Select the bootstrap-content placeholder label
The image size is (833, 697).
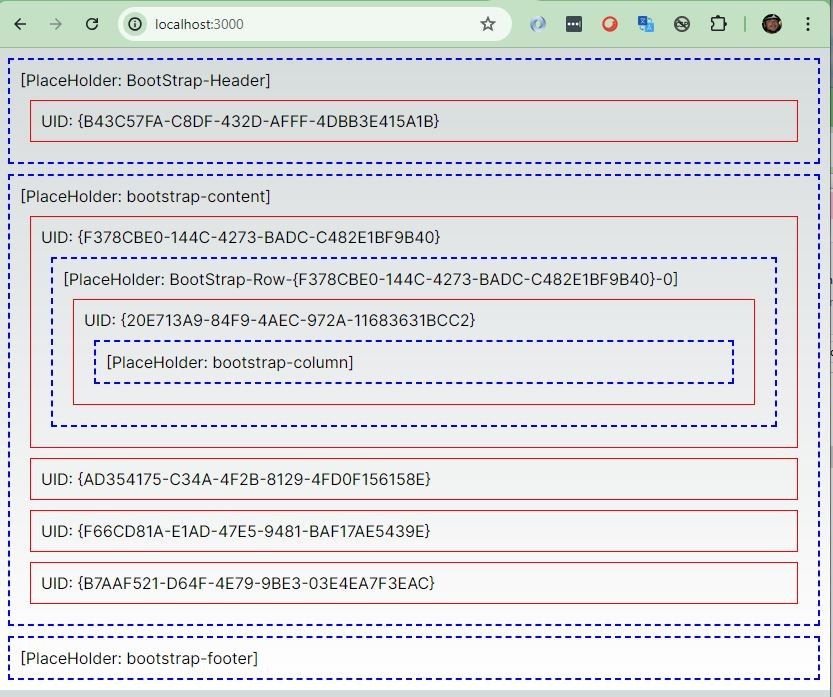pyautogui.click(x=146, y=197)
